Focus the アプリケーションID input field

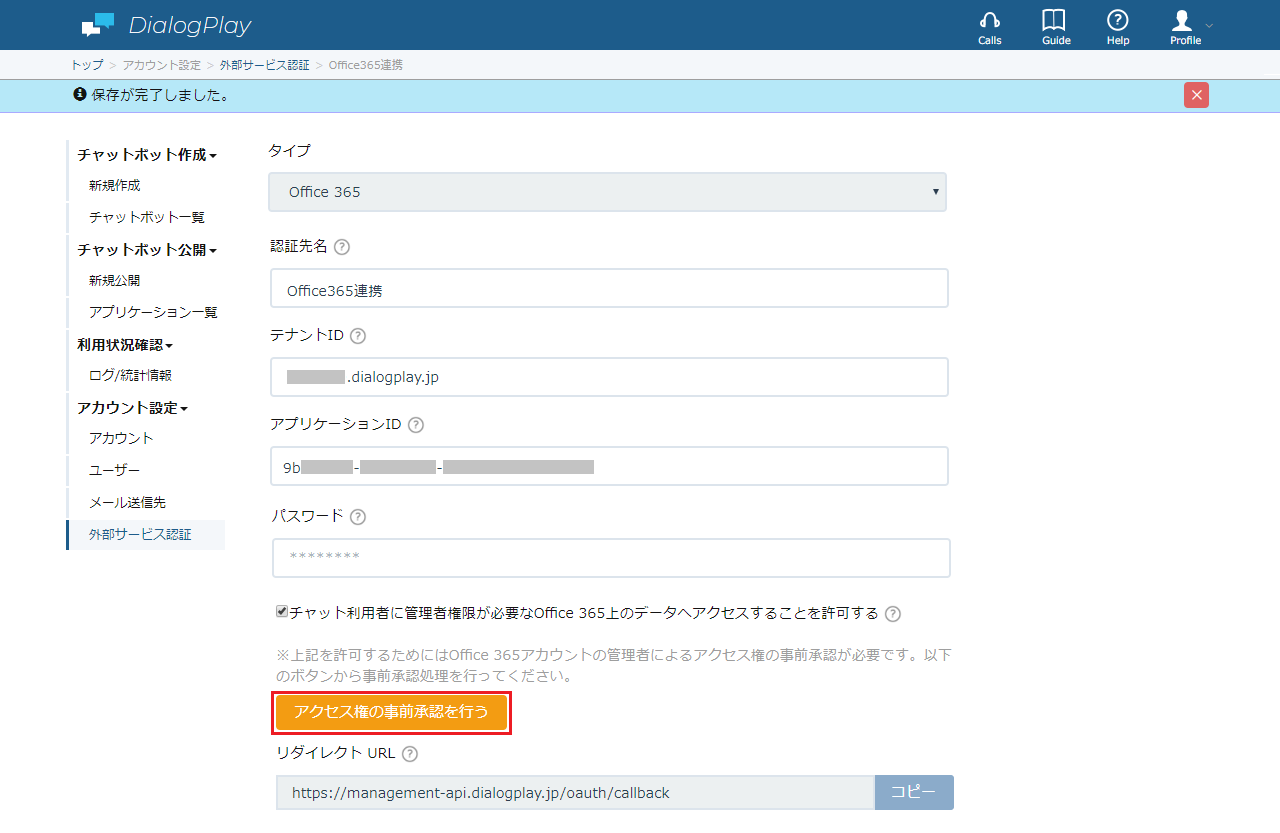[609, 466]
